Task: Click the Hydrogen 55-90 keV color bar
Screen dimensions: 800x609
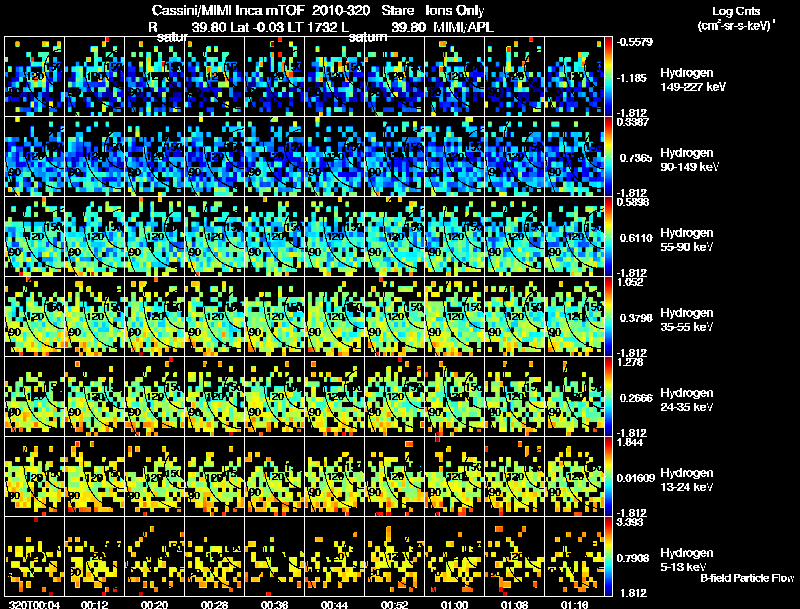Action: click(608, 237)
